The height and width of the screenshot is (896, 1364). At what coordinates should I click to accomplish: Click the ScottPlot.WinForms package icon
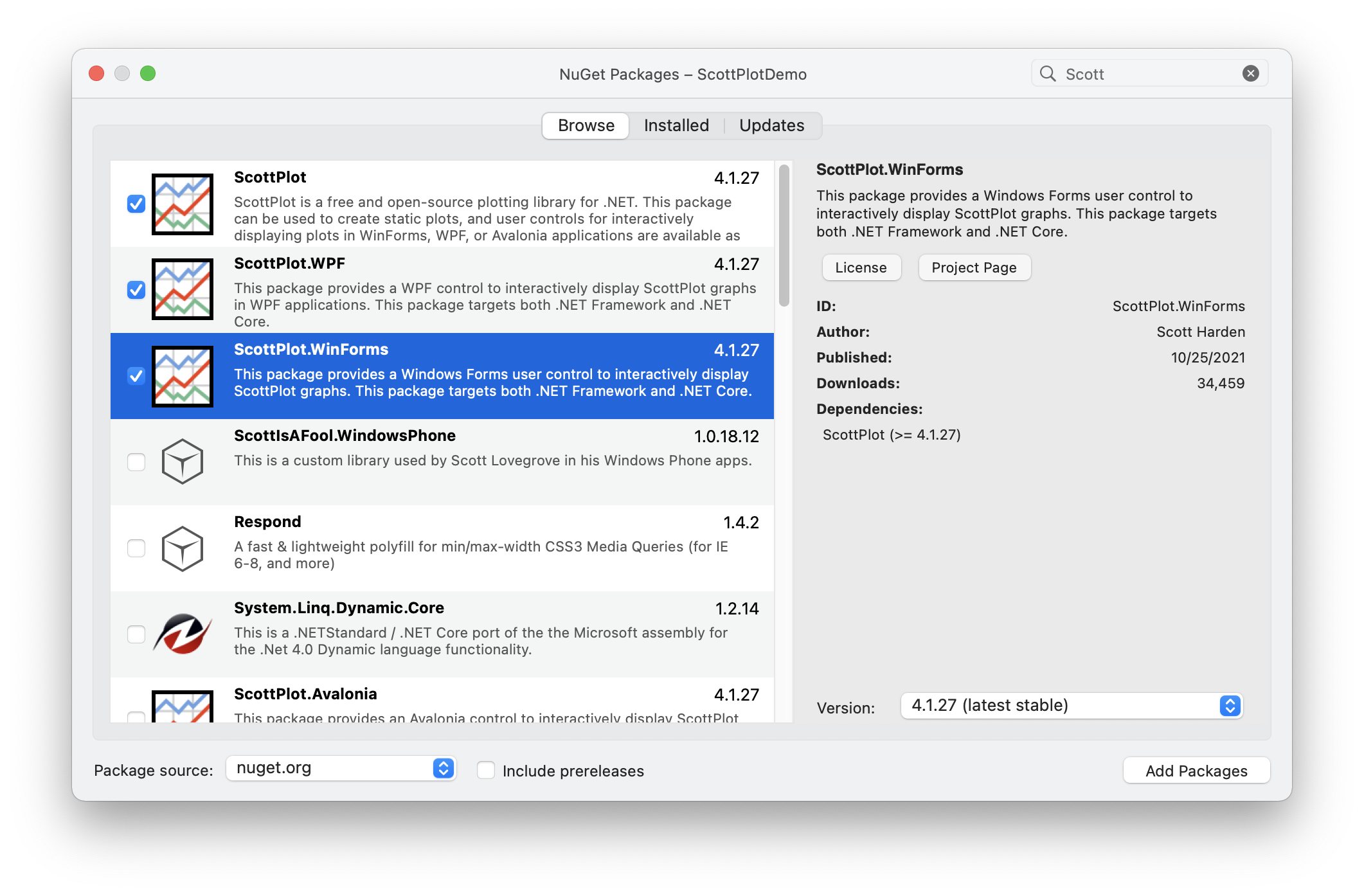tap(183, 376)
